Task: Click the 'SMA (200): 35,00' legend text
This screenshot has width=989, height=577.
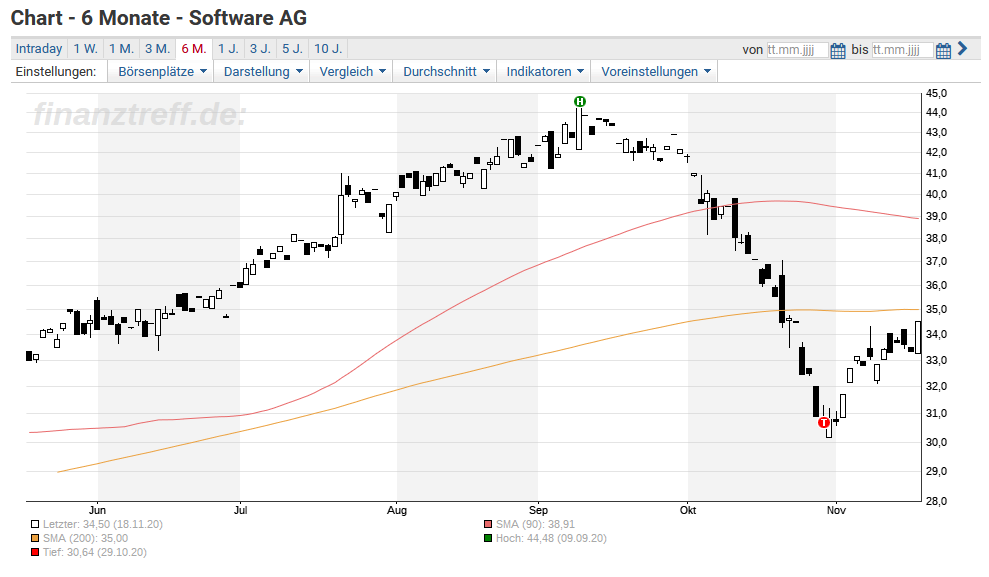Action: pos(85,539)
